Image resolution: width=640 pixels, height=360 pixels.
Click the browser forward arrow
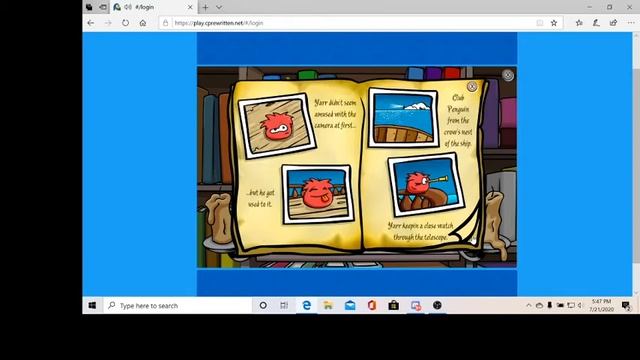coord(108,23)
